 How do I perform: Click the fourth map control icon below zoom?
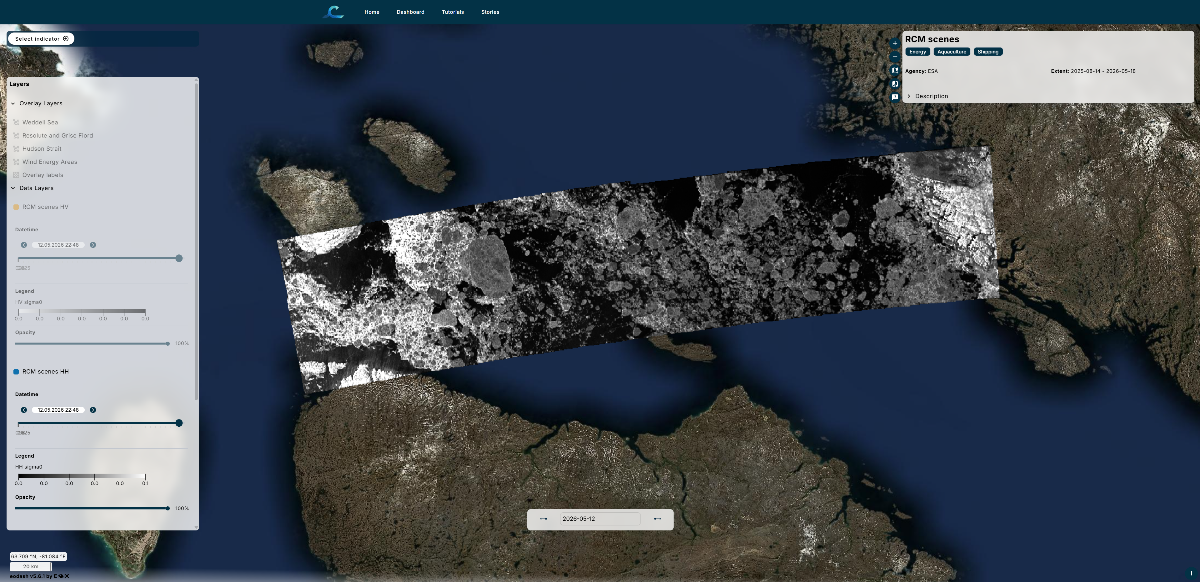[x=895, y=84]
